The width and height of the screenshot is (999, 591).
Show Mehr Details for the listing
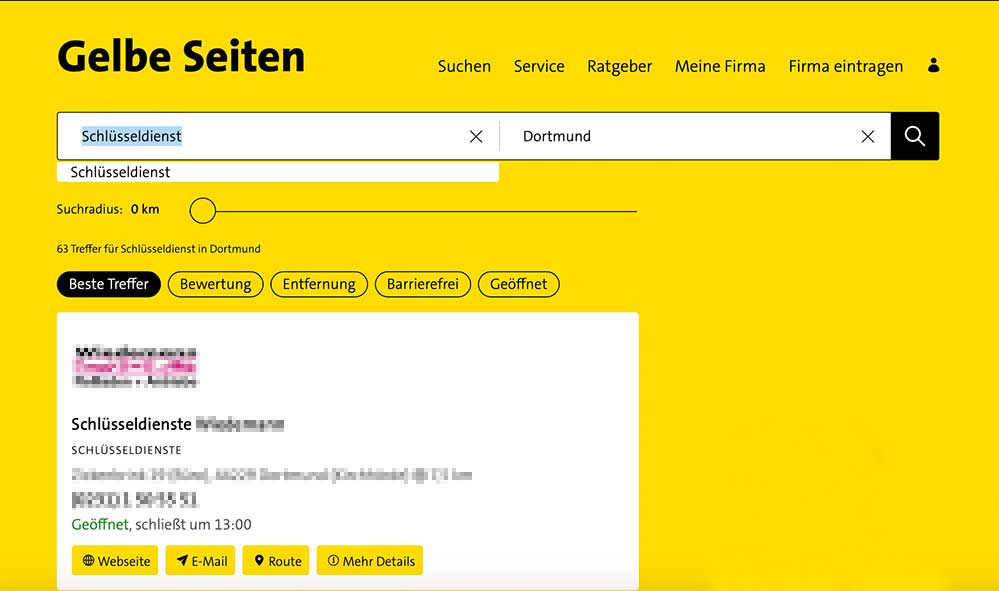point(370,560)
